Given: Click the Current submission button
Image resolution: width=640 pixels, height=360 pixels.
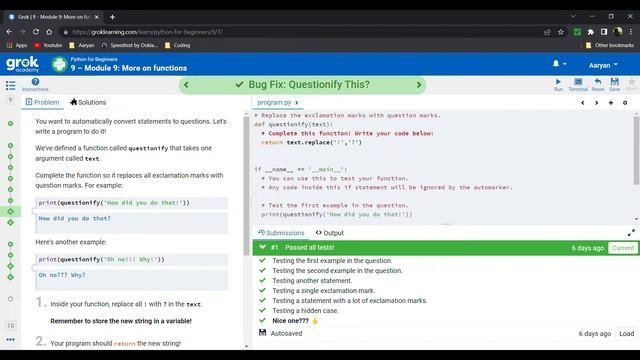Looking at the screenshot, I should tap(623, 248).
